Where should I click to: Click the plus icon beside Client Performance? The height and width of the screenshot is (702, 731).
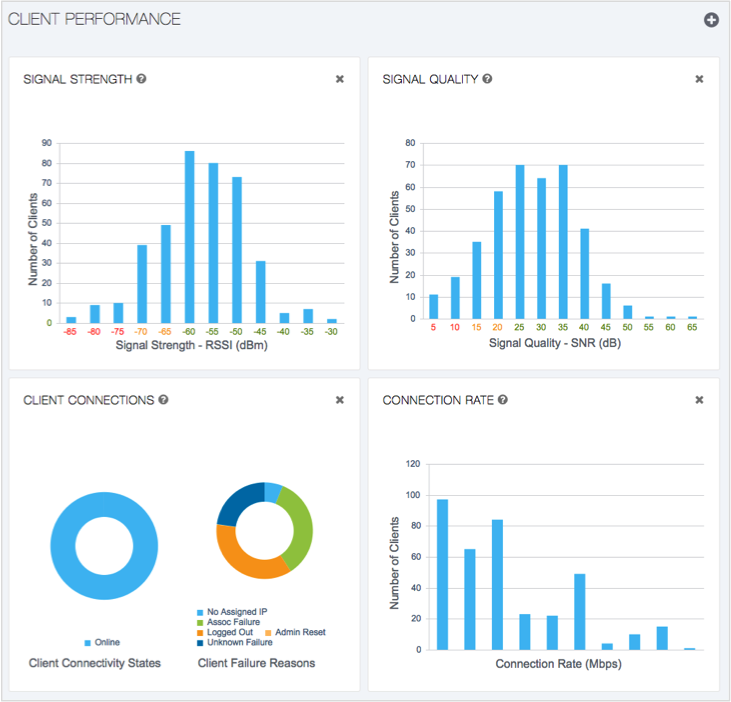coord(711,20)
